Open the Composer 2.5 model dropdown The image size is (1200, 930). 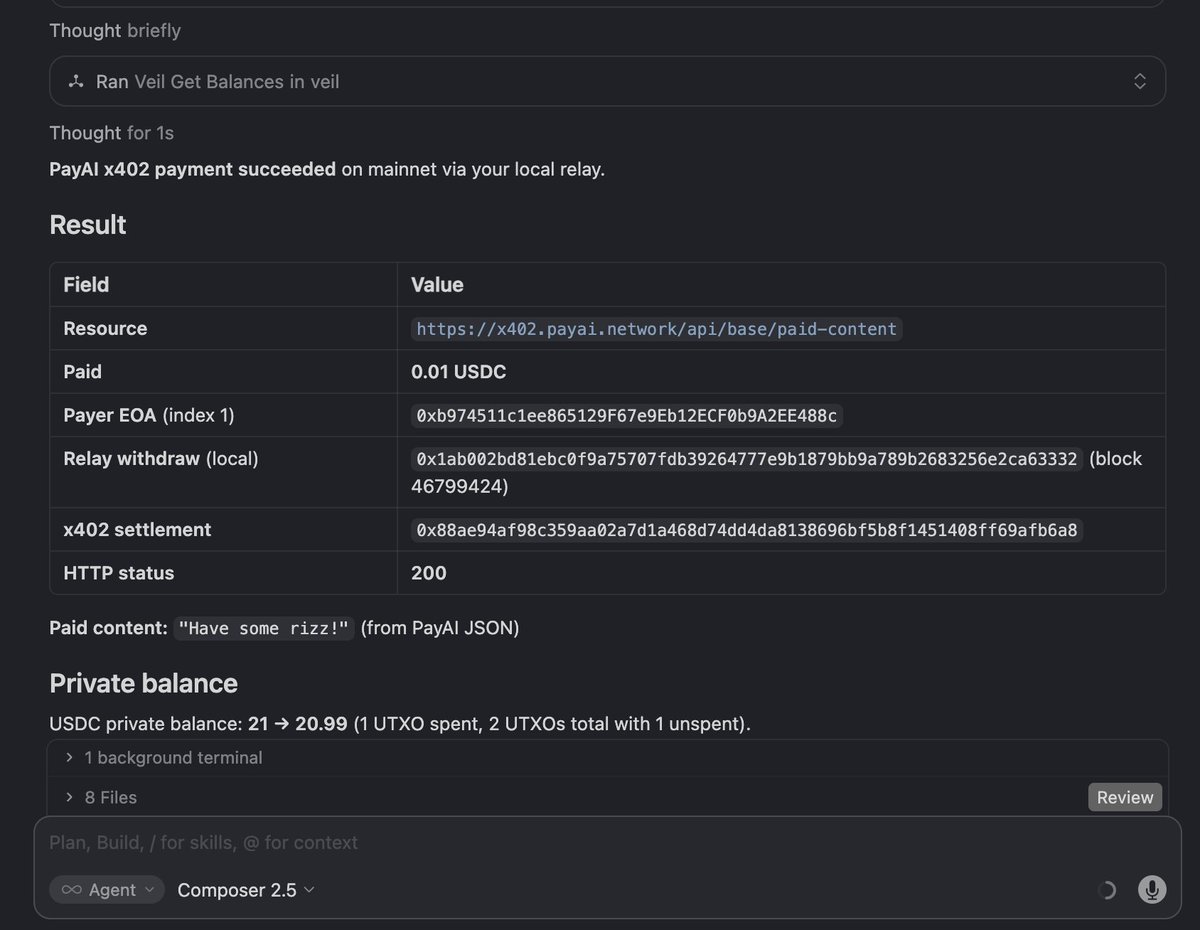246,889
